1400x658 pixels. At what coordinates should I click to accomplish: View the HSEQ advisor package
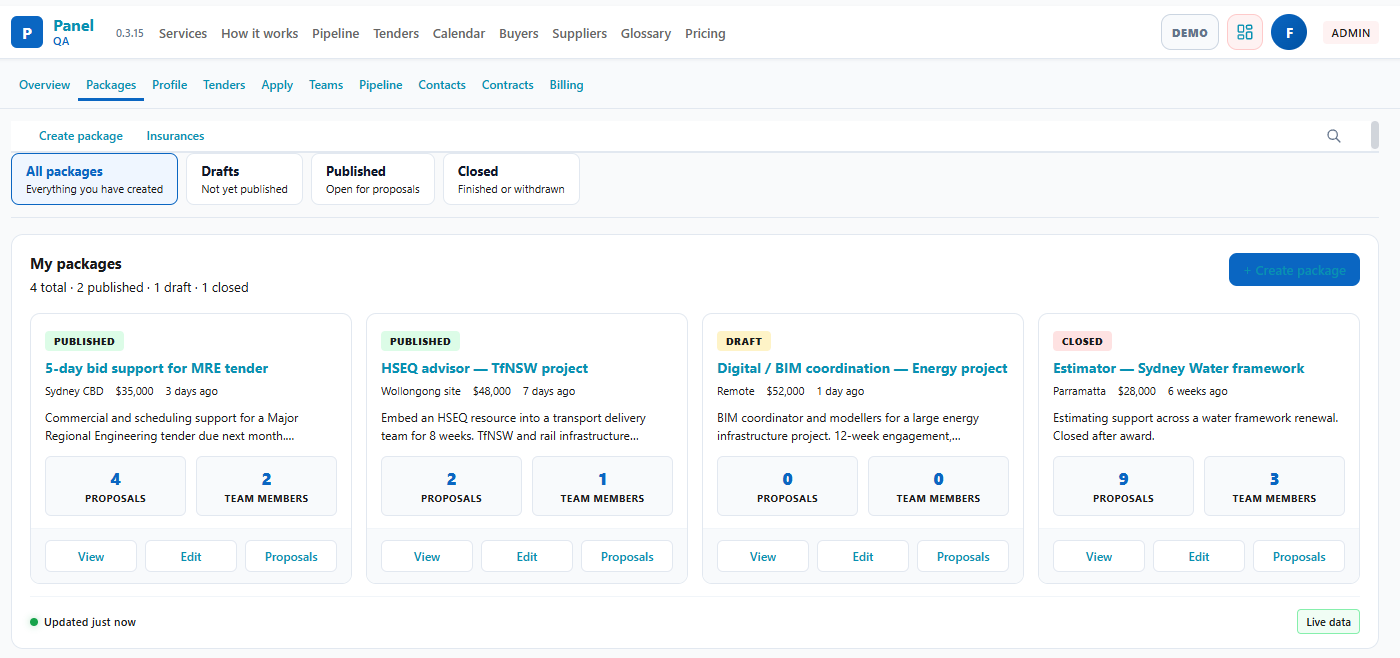point(427,557)
